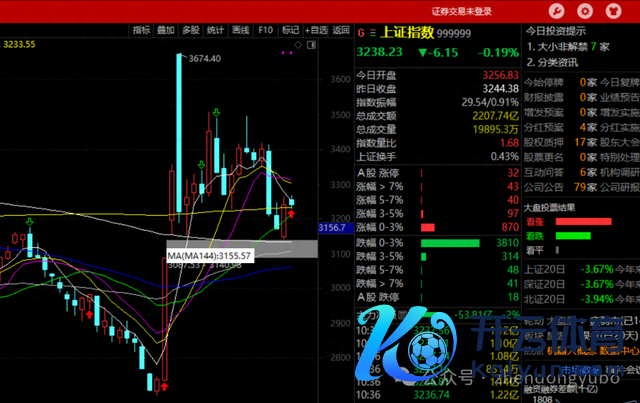Open F10 company info button
The image size is (640, 403).
(x=266, y=31)
